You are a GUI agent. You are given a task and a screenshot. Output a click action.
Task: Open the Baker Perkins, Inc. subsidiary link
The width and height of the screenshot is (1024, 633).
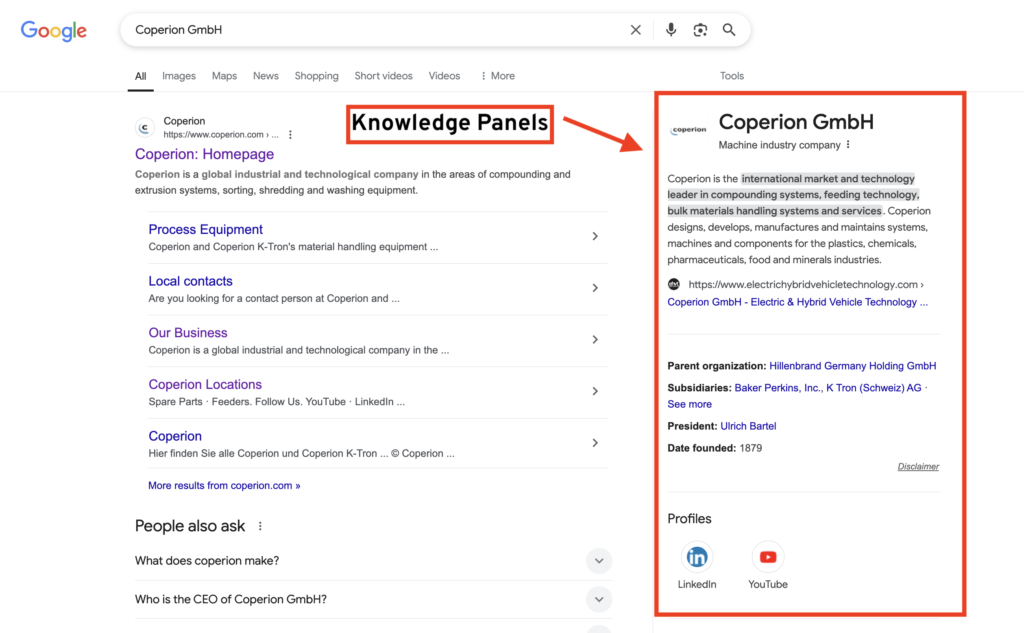pyautogui.click(x=777, y=388)
